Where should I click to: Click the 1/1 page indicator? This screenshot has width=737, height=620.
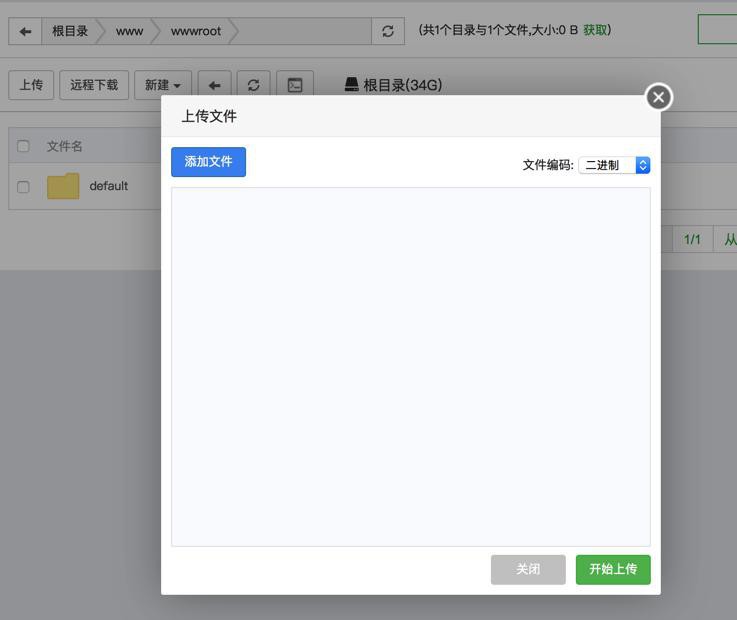click(x=692, y=240)
